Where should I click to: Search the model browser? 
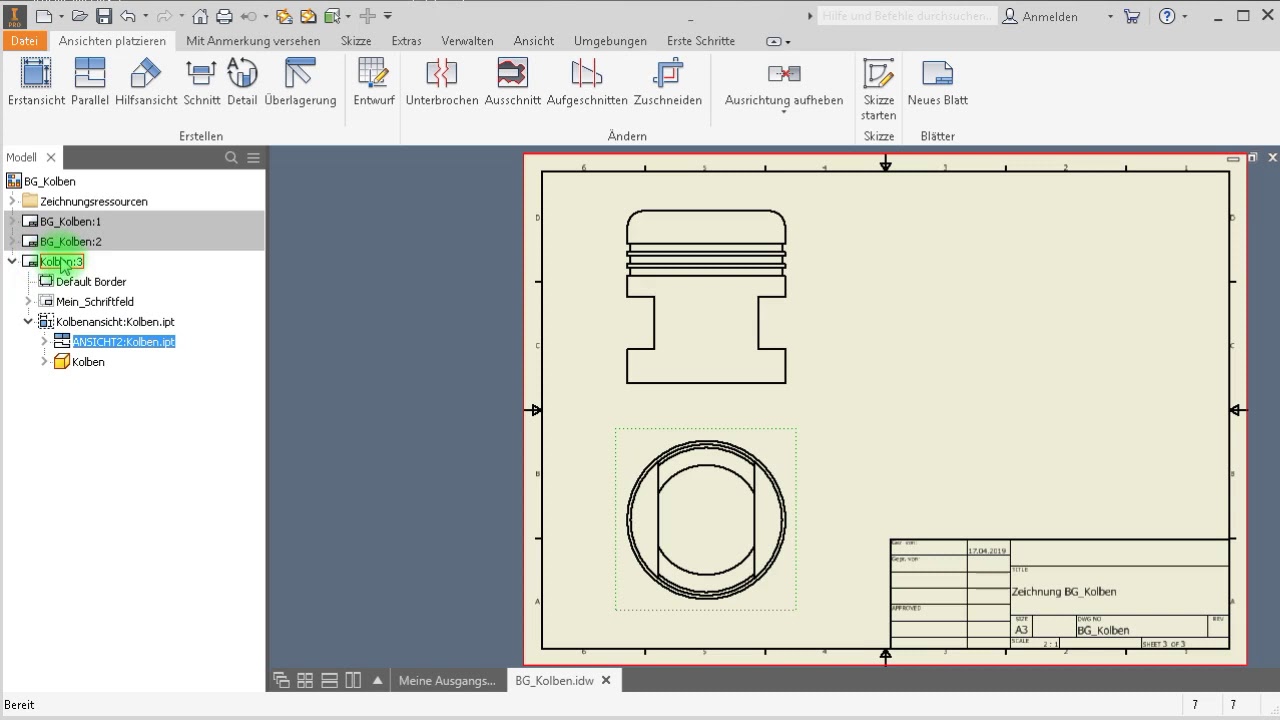(231, 157)
